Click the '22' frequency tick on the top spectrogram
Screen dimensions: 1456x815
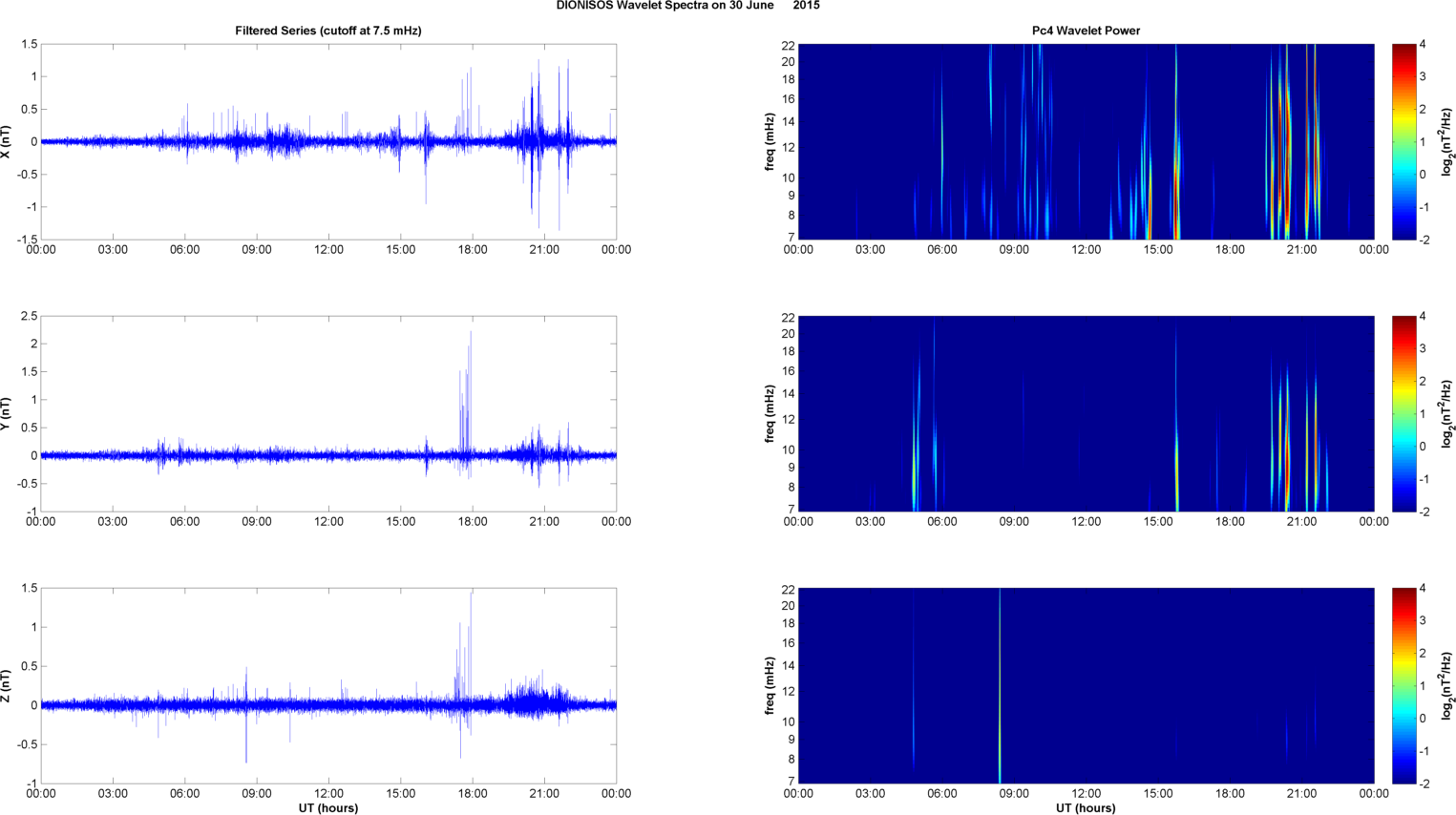pos(789,46)
